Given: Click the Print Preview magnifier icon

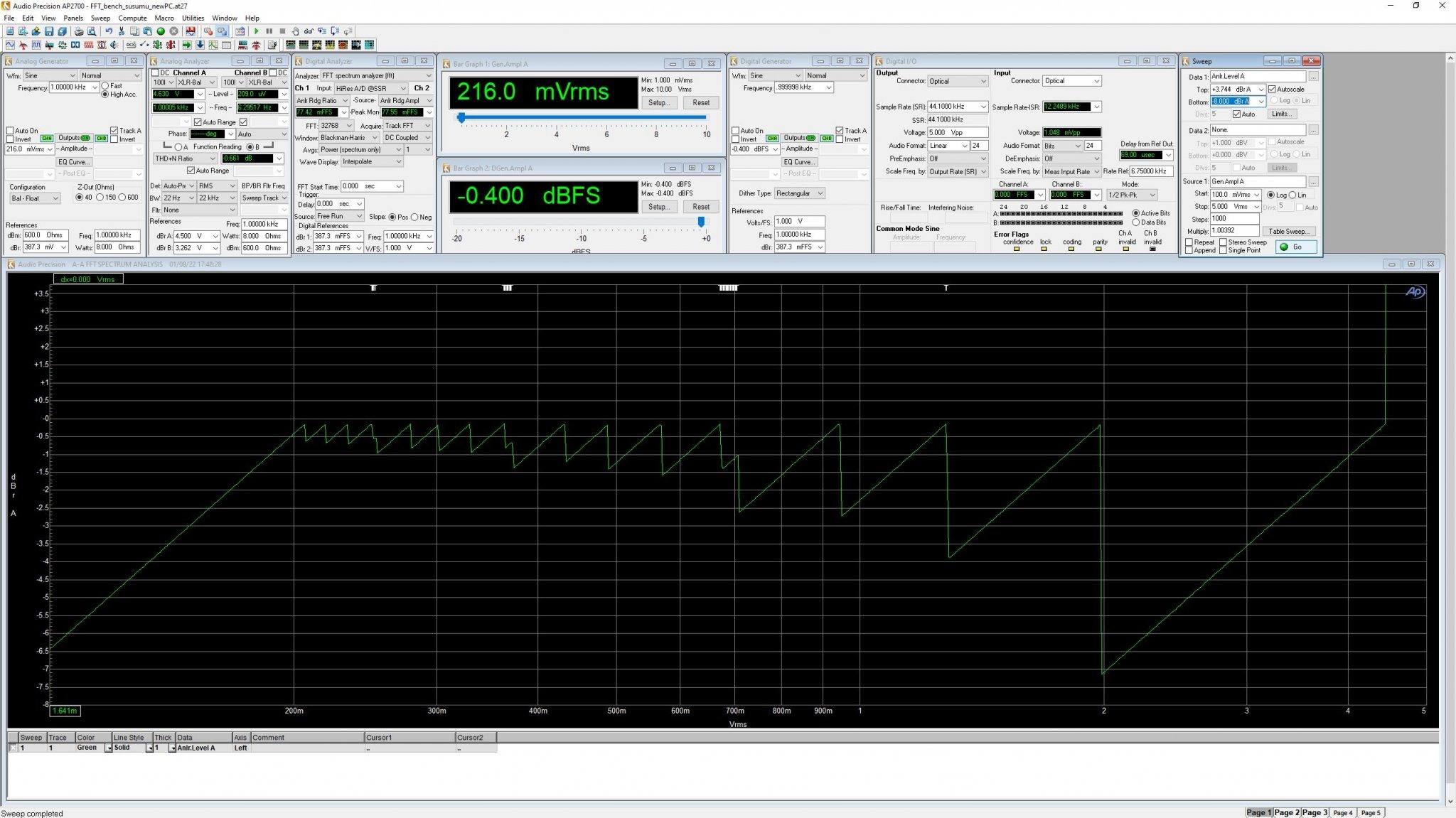Looking at the screenshot, I should 92,31.
